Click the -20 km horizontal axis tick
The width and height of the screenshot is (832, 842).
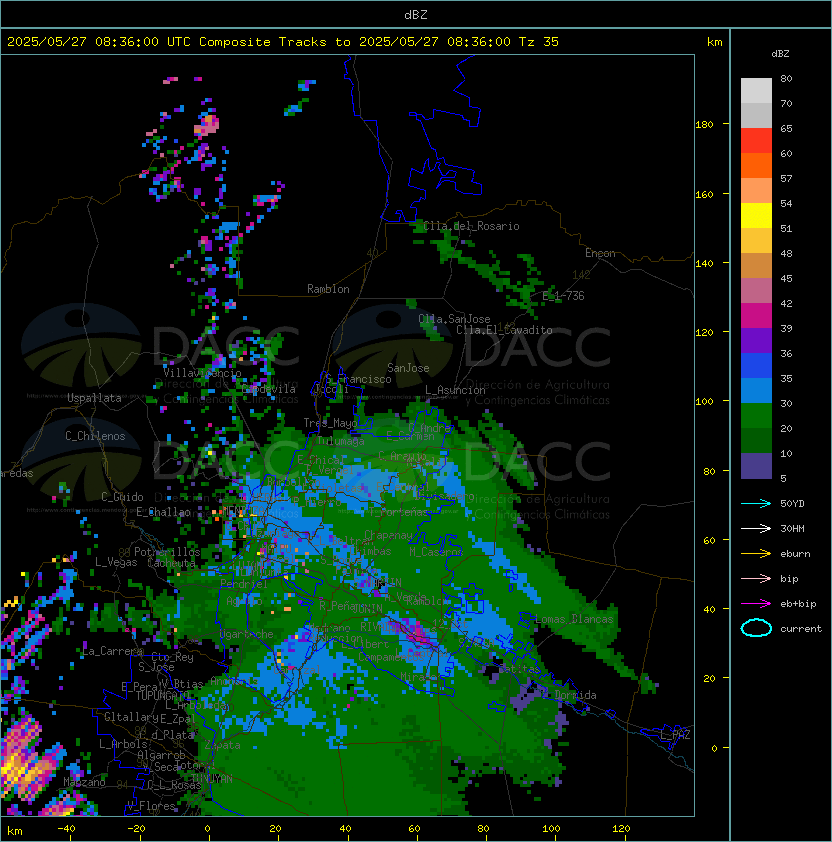tap(136, 829)
